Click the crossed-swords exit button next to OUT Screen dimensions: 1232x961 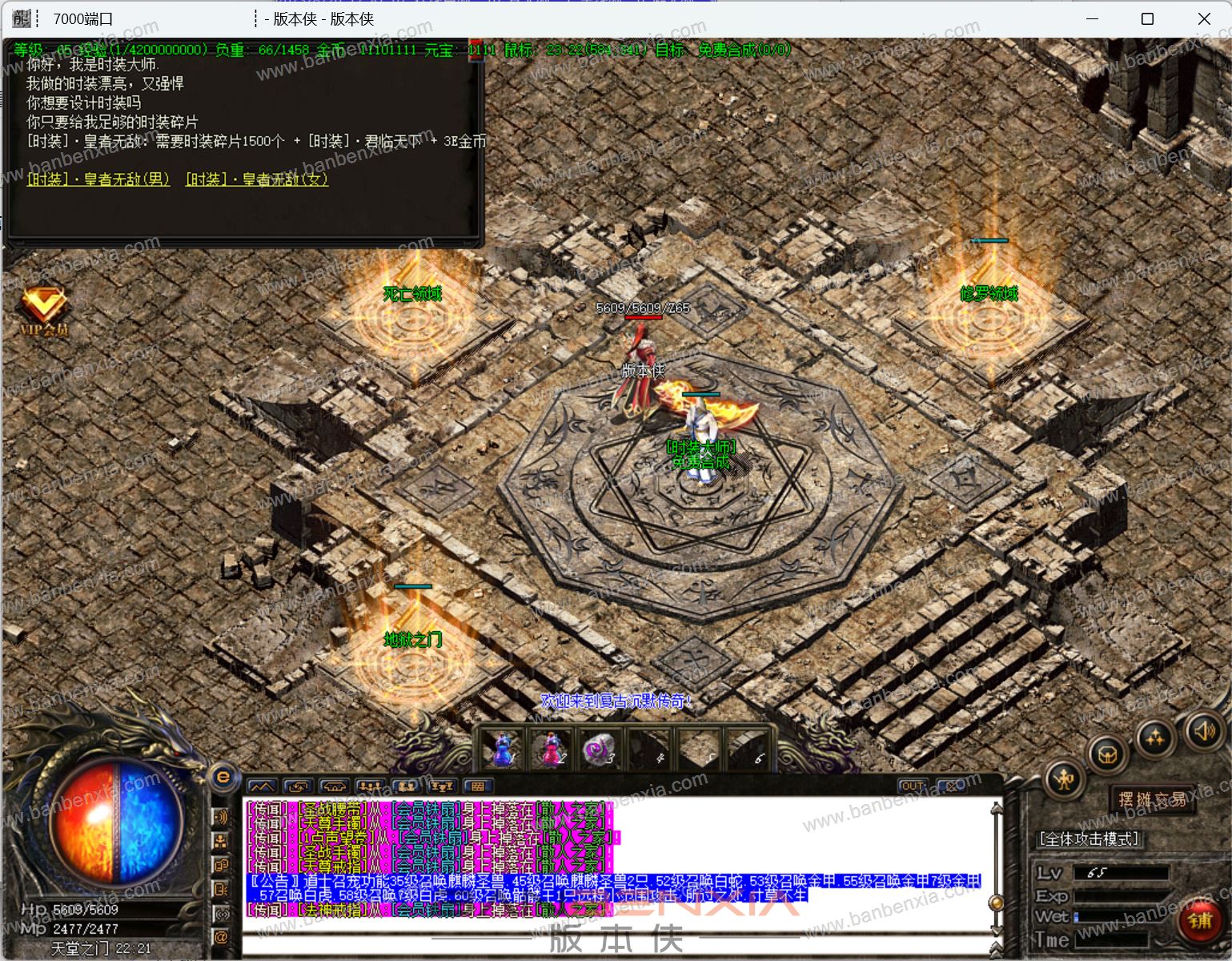[x=951, y=786]
